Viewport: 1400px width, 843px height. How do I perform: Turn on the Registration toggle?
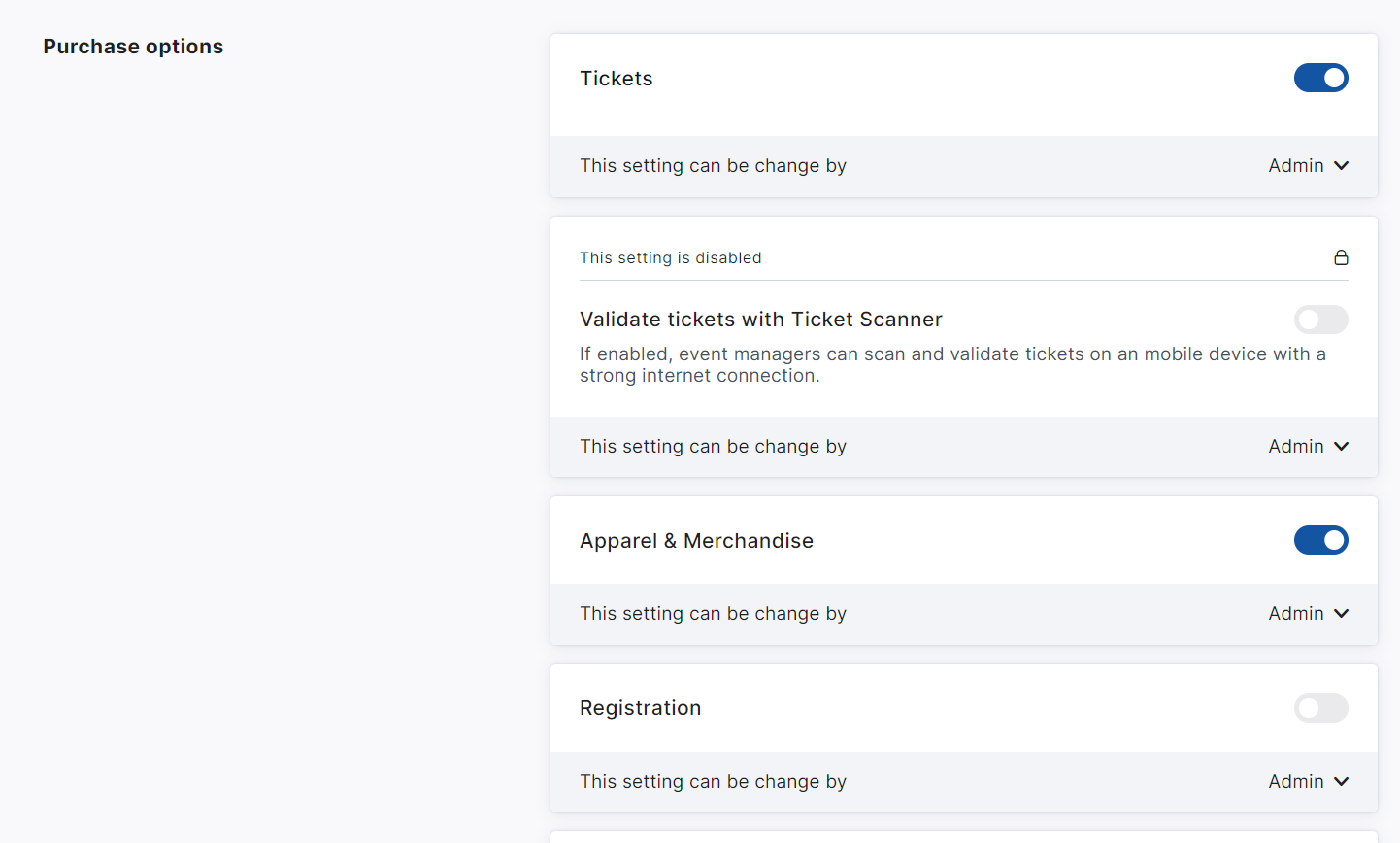(x=1320, y=708)
